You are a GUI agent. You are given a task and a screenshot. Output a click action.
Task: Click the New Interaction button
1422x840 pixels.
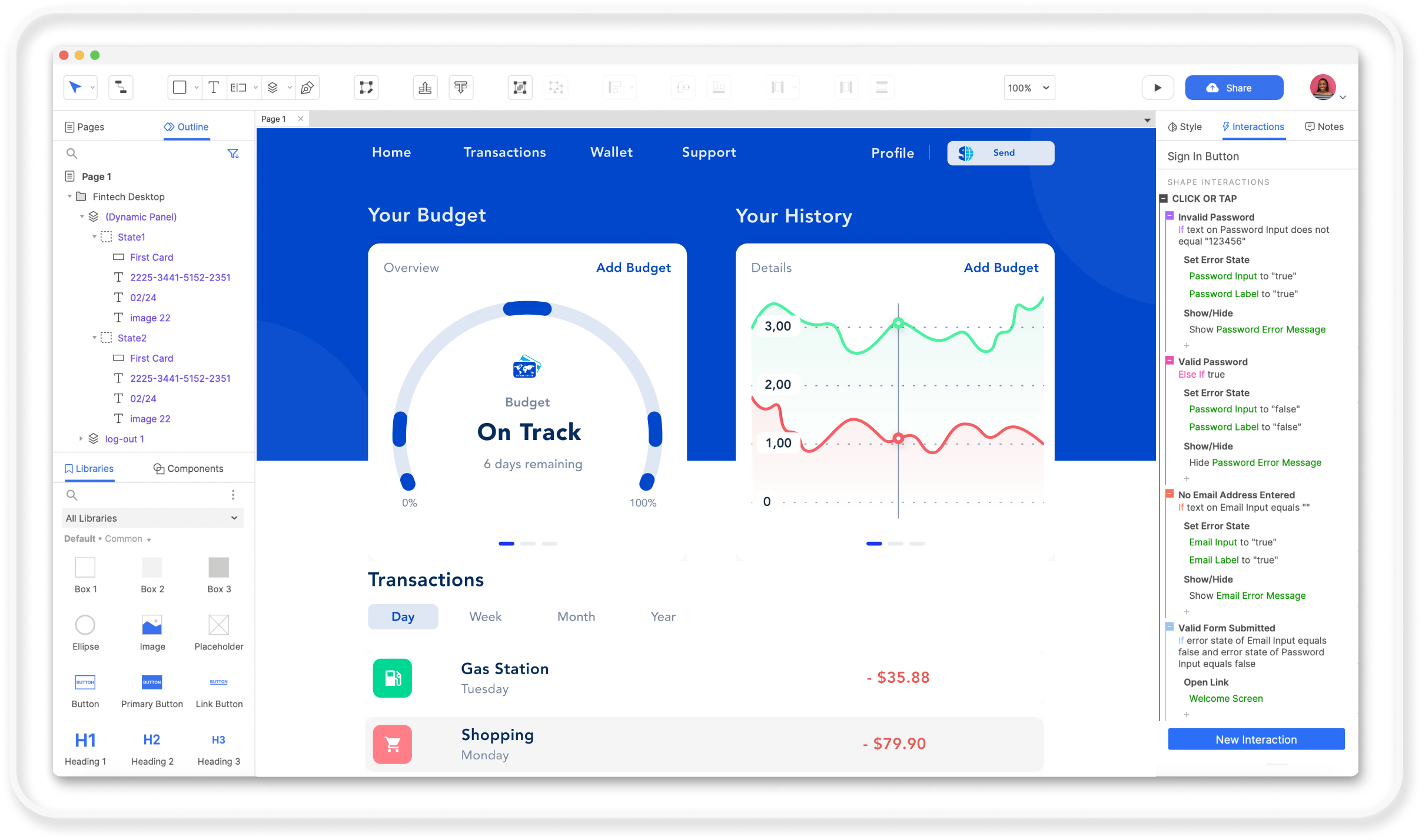(x=1256, y=739)
